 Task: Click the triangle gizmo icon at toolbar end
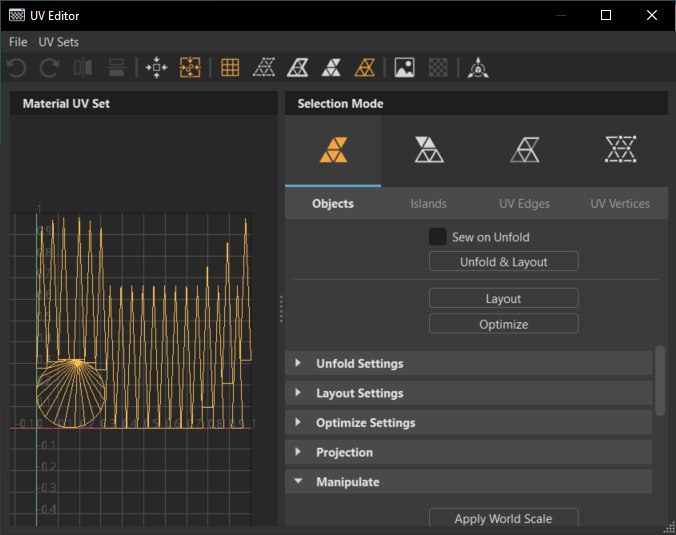click(478, 68)
